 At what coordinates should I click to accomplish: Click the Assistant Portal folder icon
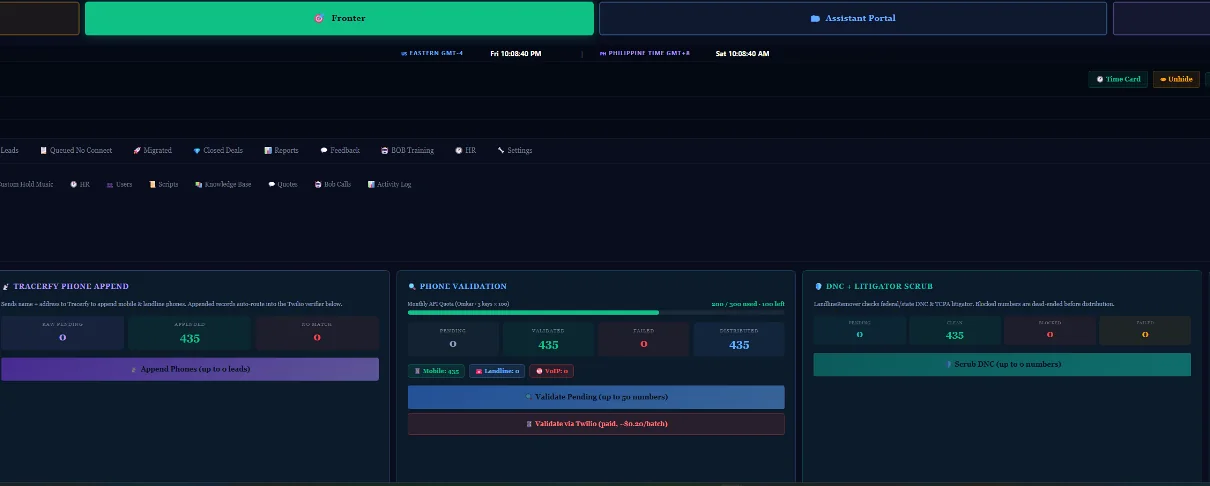coord(815,18)
